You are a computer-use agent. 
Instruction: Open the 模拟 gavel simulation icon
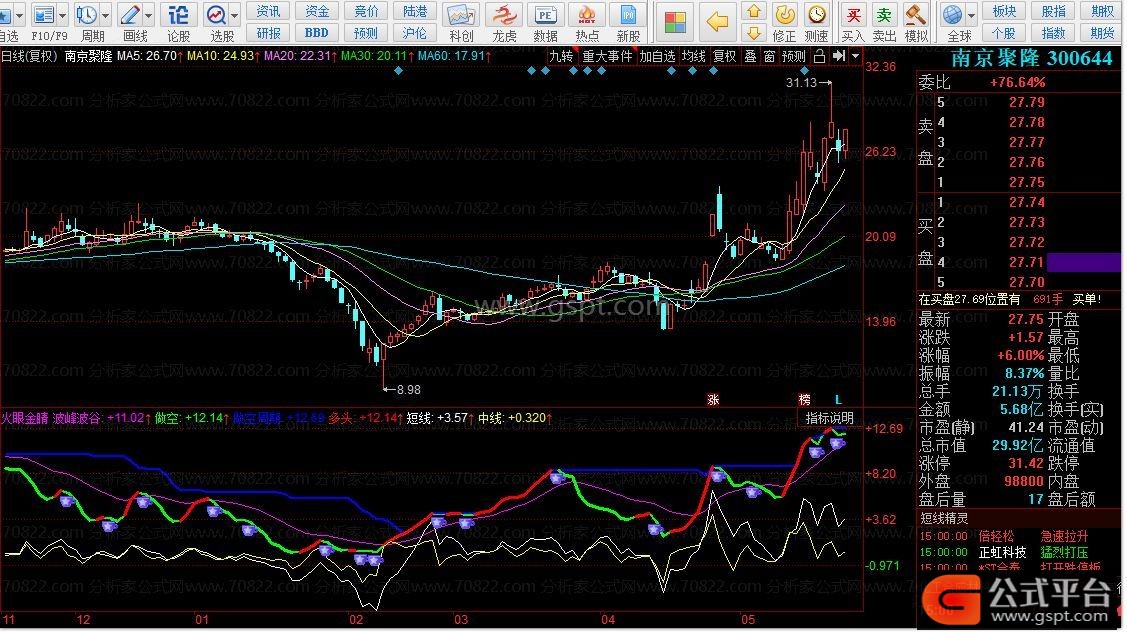[915, 14]
